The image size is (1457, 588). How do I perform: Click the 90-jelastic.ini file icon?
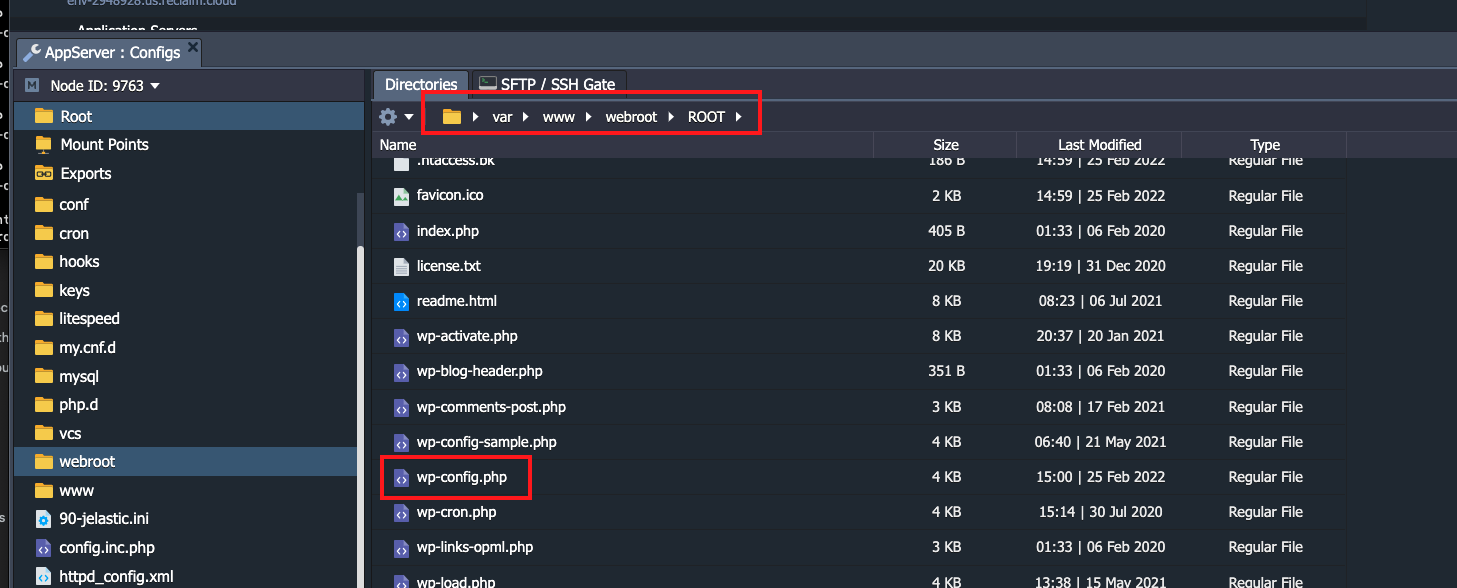tap(43, 519)
